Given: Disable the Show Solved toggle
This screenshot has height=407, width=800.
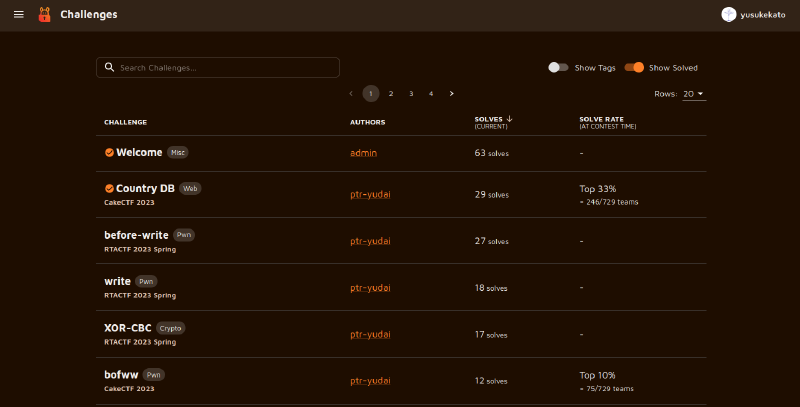Looking at the screenshot, I should click(x=634, y=68).
